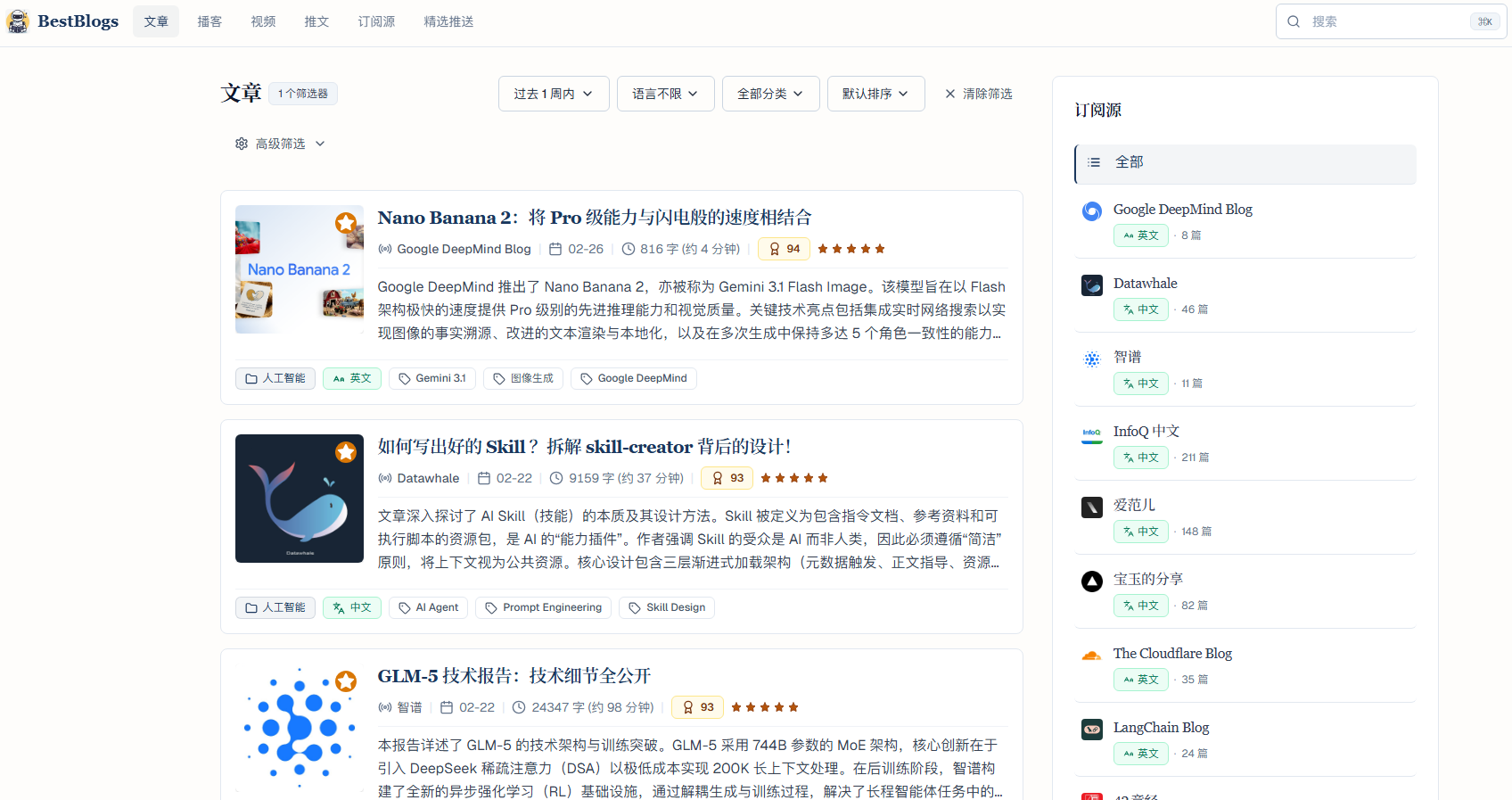Click 清除筛选 to clear filters
1512x800 pixels.
click(979, 94)
